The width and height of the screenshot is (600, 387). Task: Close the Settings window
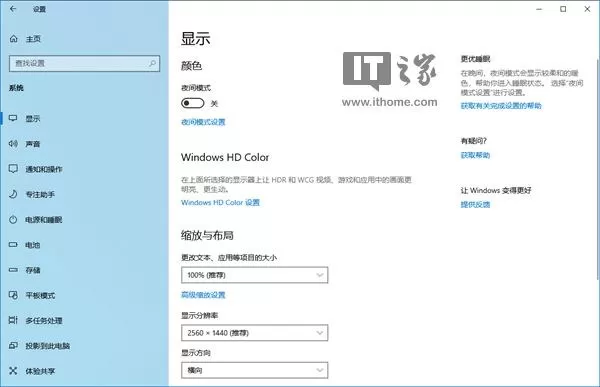[587, 9]
